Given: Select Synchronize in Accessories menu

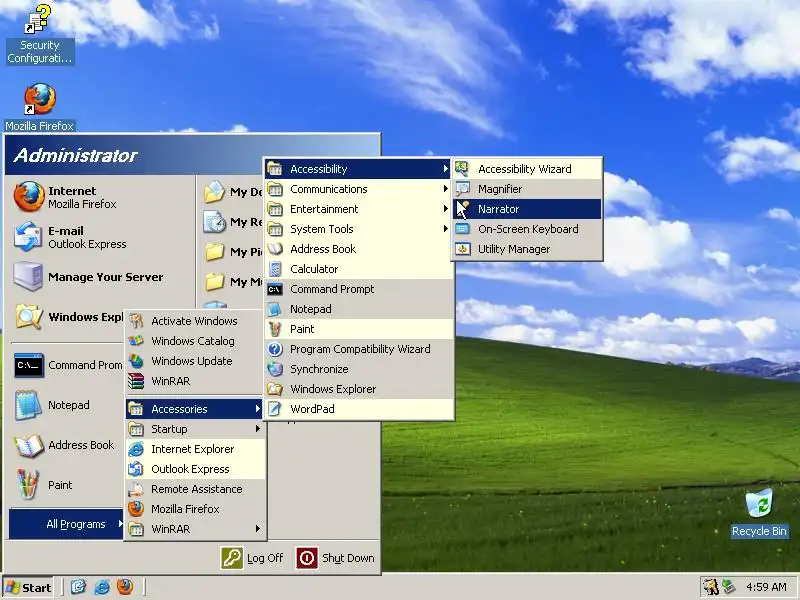Looking at the screenshot, I should [358, 369].
